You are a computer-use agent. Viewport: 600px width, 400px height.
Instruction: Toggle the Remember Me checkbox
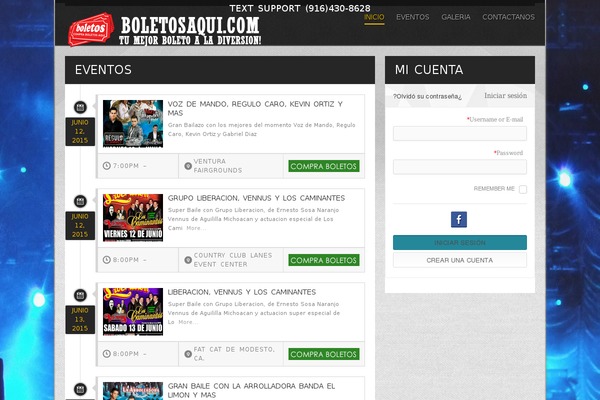pyautogui.click(x=523, y=189)
